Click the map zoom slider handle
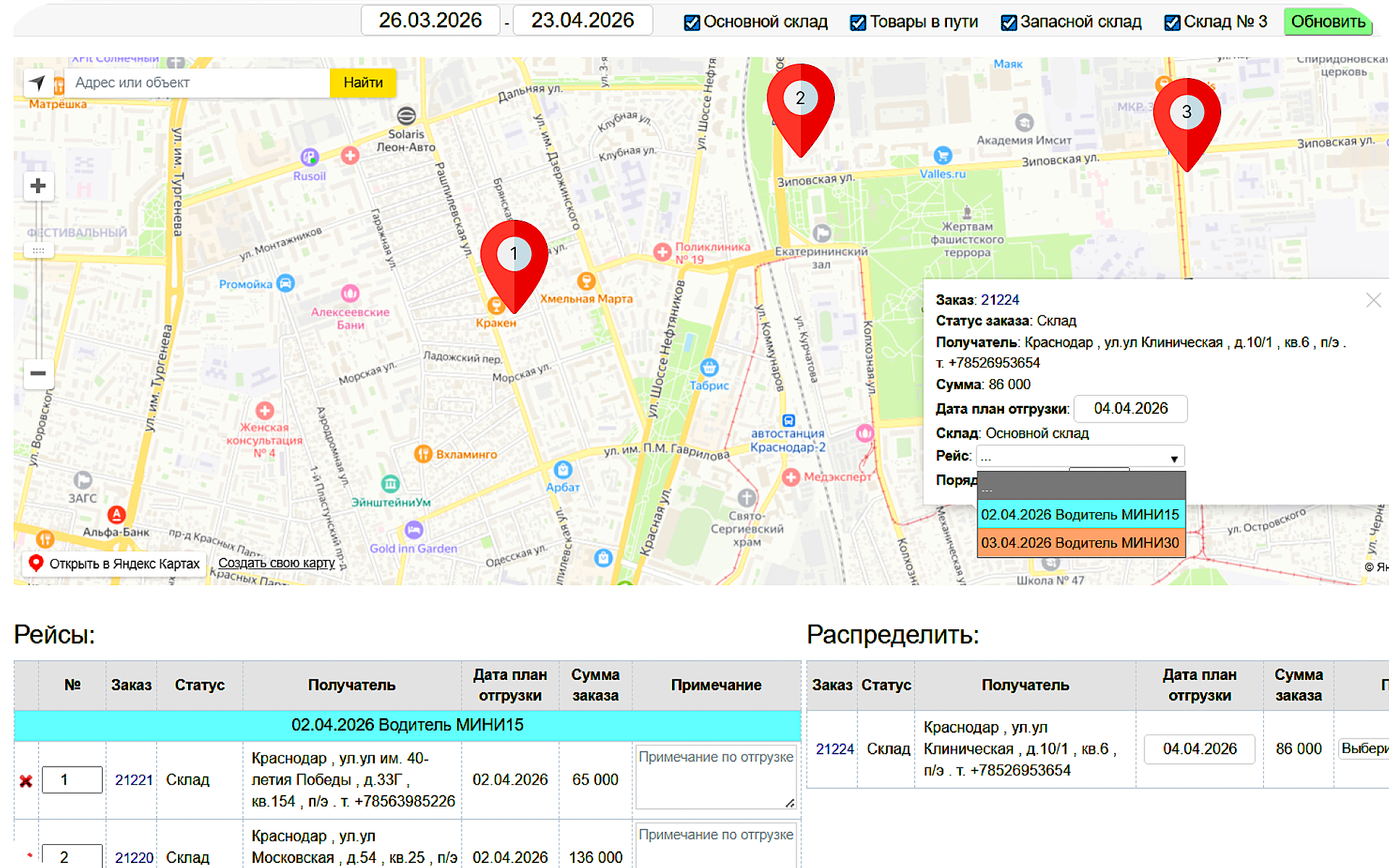The image size is (1389, 868). (x=38, y=251)
